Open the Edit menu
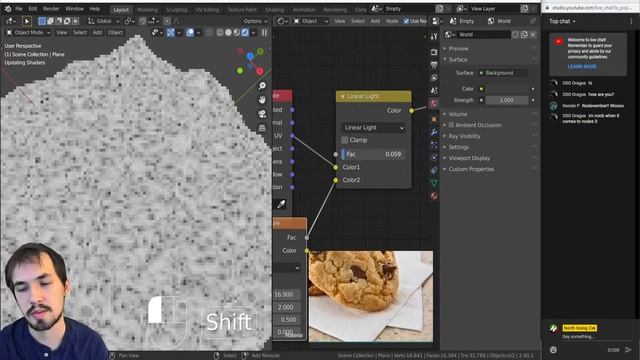Image resolution: width=640 pixels, height=360 pixels. click(33, 9)
